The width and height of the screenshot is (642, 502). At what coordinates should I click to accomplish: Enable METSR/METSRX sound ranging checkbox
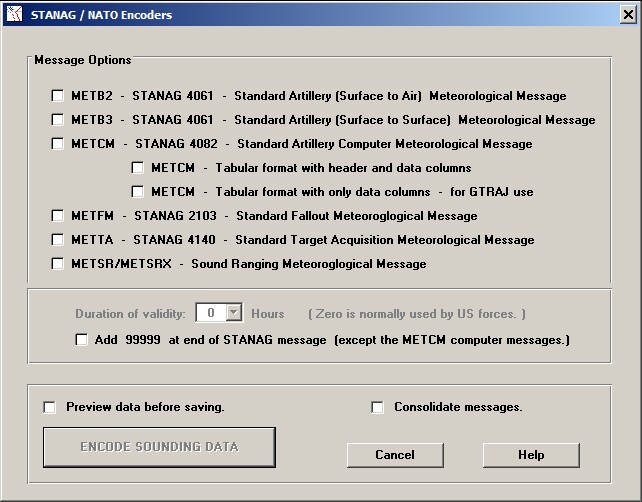[x=57, y=264]
